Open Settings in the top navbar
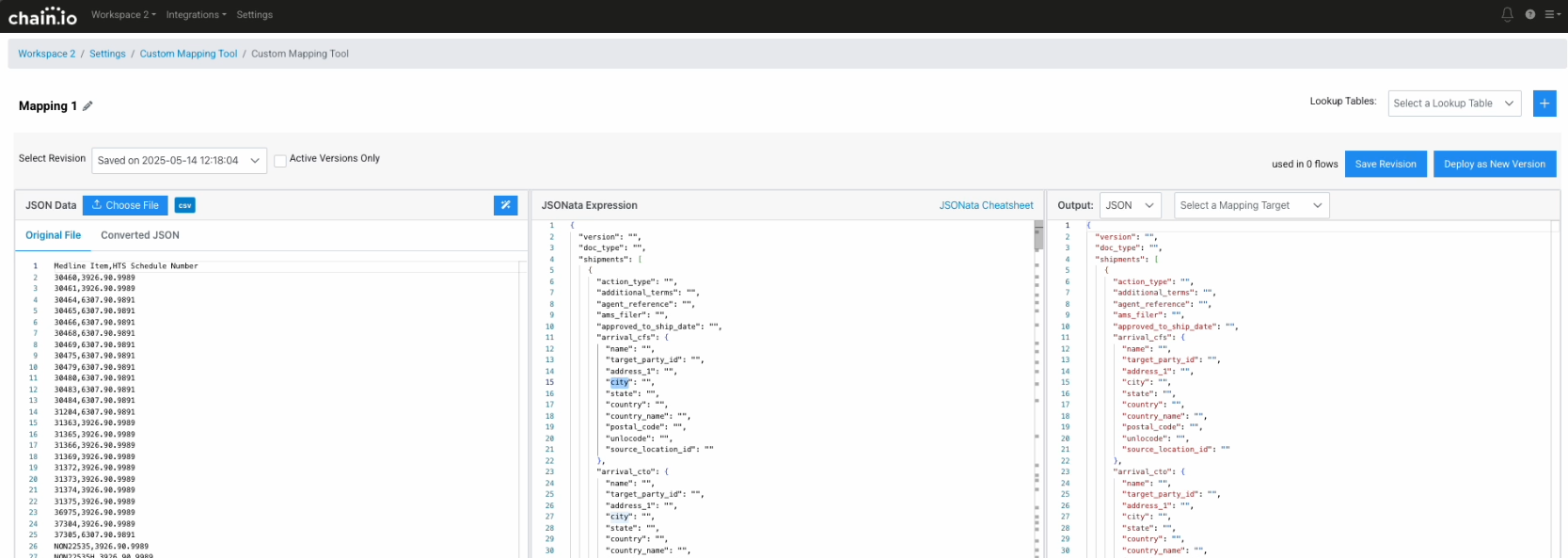Image resolution: width=1568 pixels, height=558 pixels. [x=255, y=15]
